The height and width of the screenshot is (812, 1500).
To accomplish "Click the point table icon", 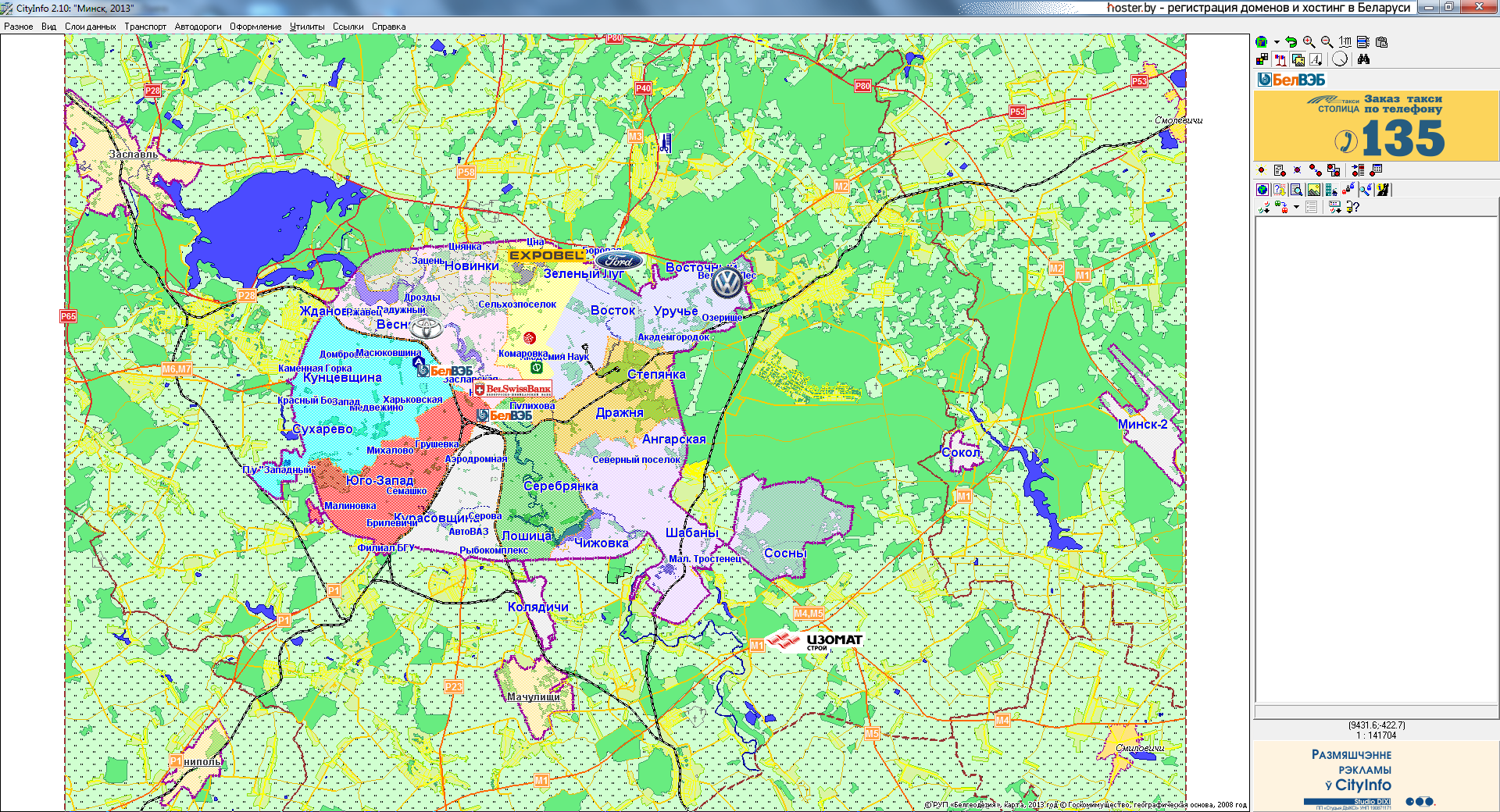I will tap(1376, 169).
